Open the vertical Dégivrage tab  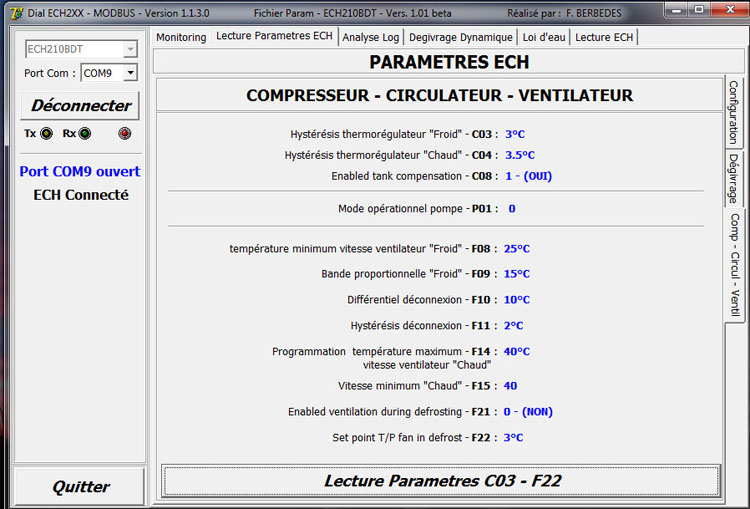coord(733,178)
